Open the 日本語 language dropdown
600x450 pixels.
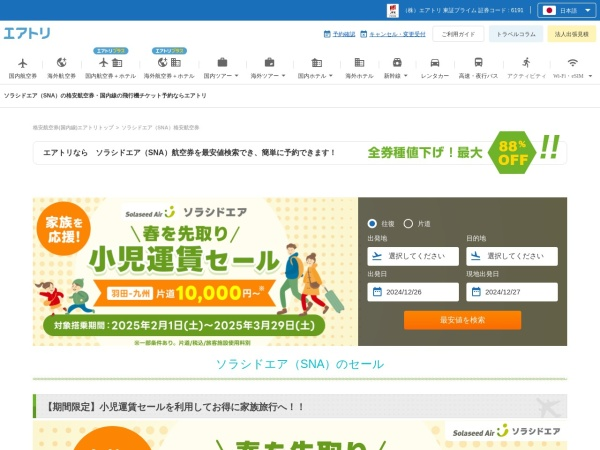(566, 10)
